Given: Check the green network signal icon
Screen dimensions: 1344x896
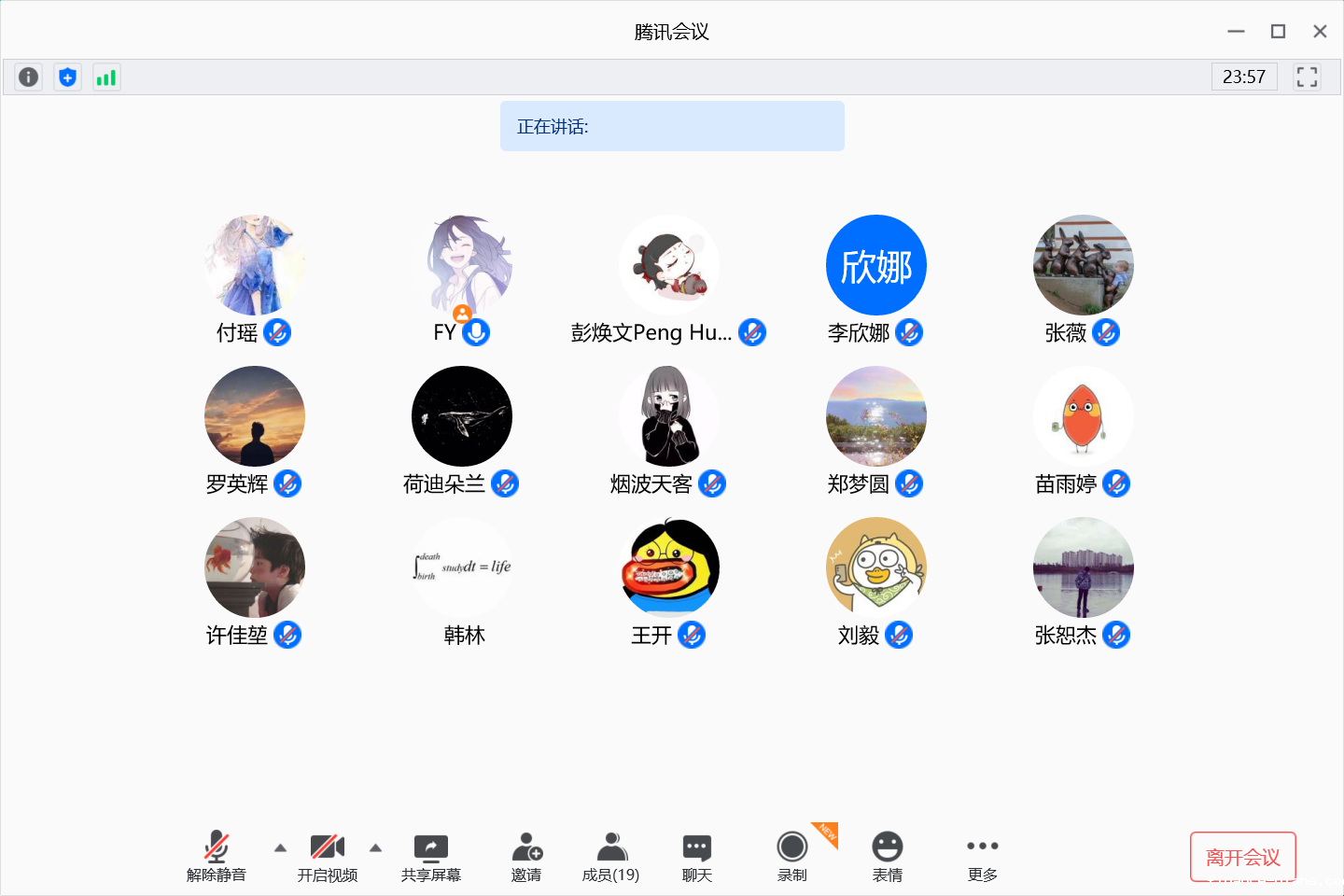Looking at the screenshot, I should coord(106,77).
